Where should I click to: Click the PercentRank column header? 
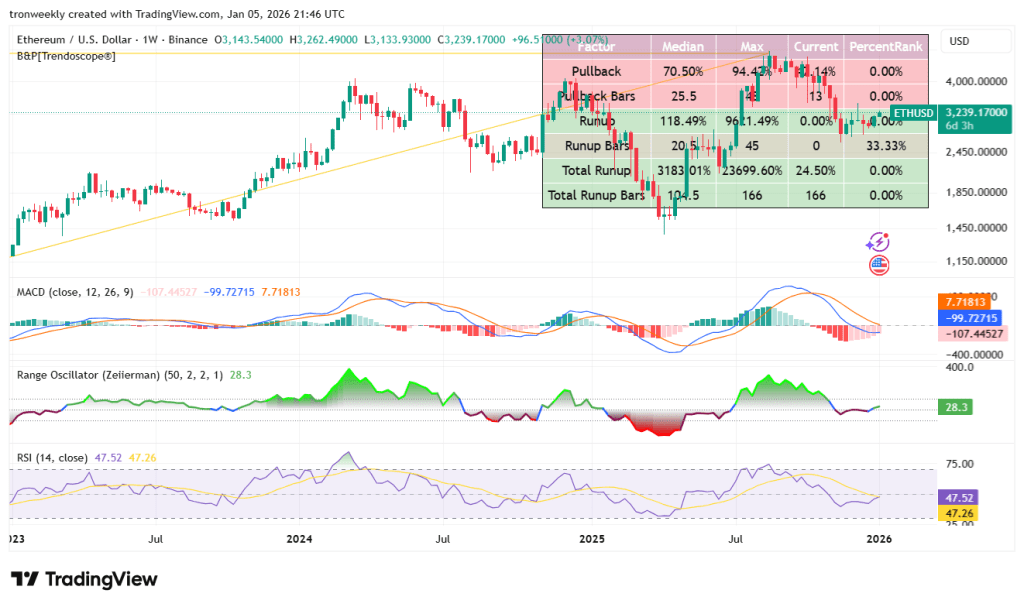pyautogui.click(x=886, y=46)
